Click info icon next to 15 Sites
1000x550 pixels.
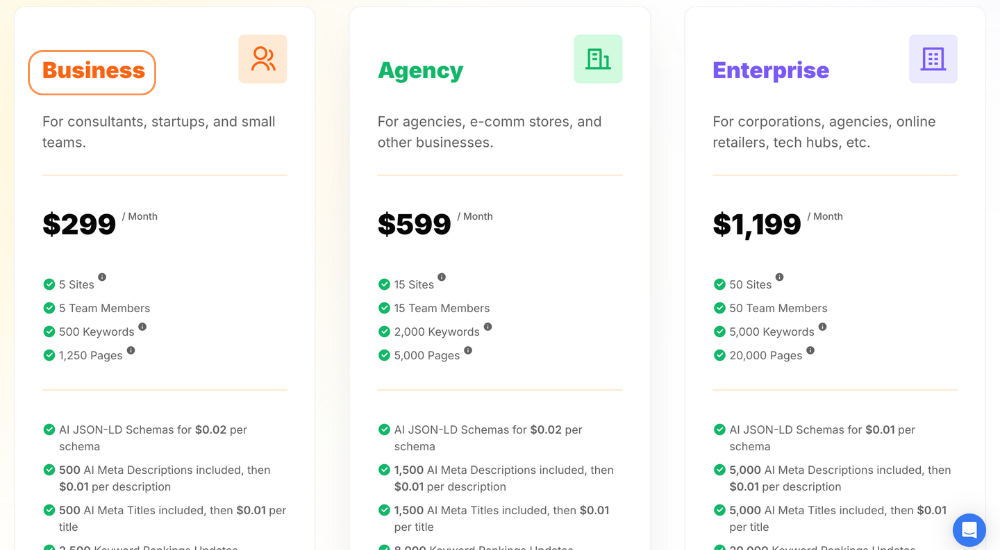coord(441,277)
